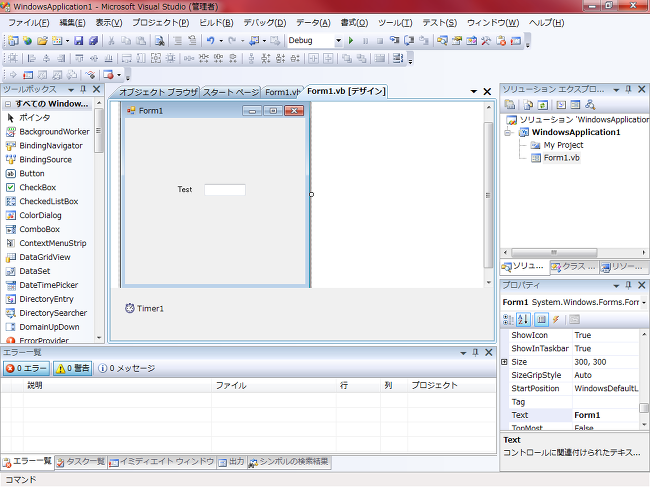Image resolution: width=650 pixels, height=487 pixels.
Task: Toggle auto-hide pin on ツールボックス panel
Action: [x=83, y=90]
